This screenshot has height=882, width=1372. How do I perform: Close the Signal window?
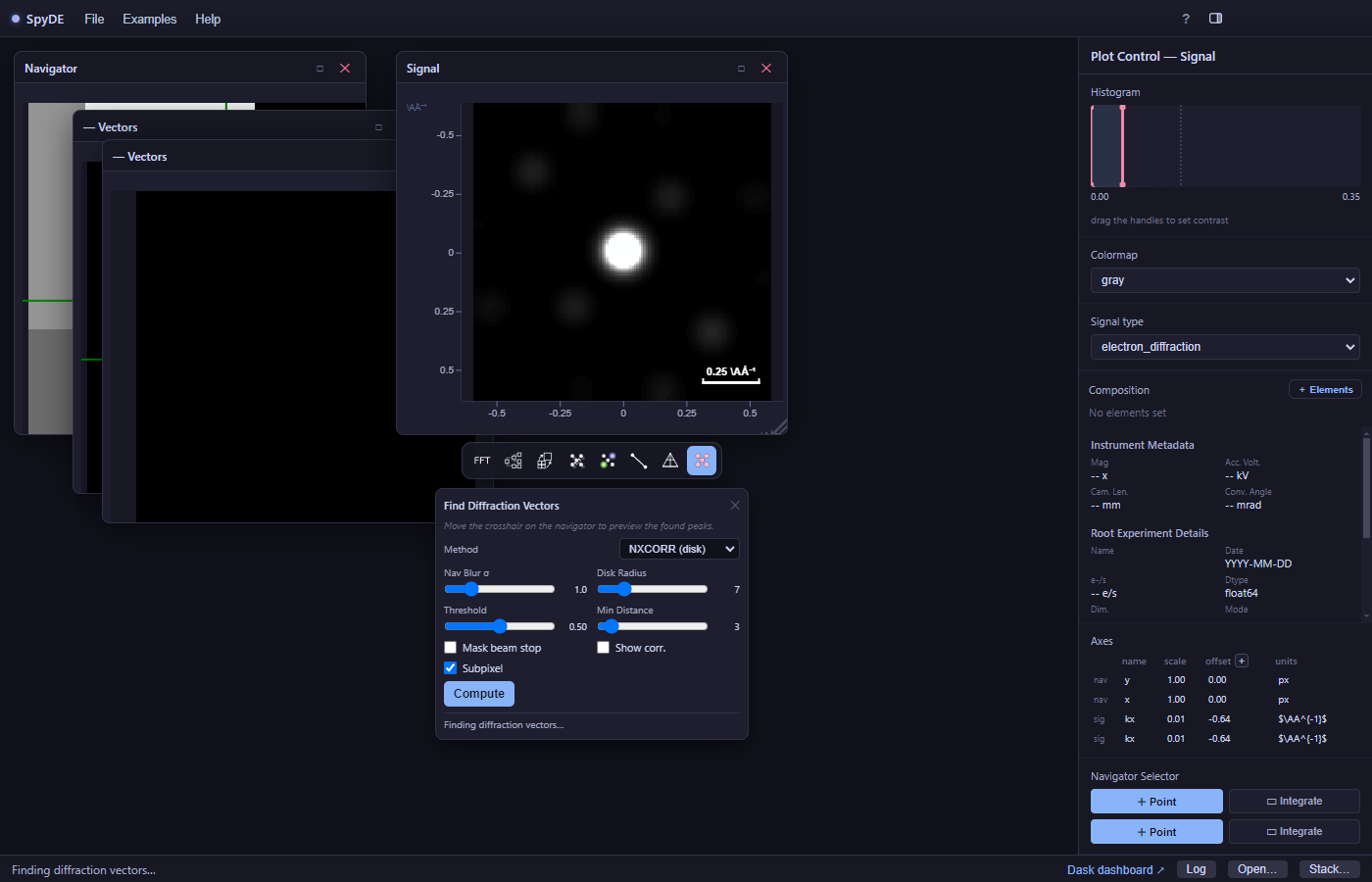point(766,69)
